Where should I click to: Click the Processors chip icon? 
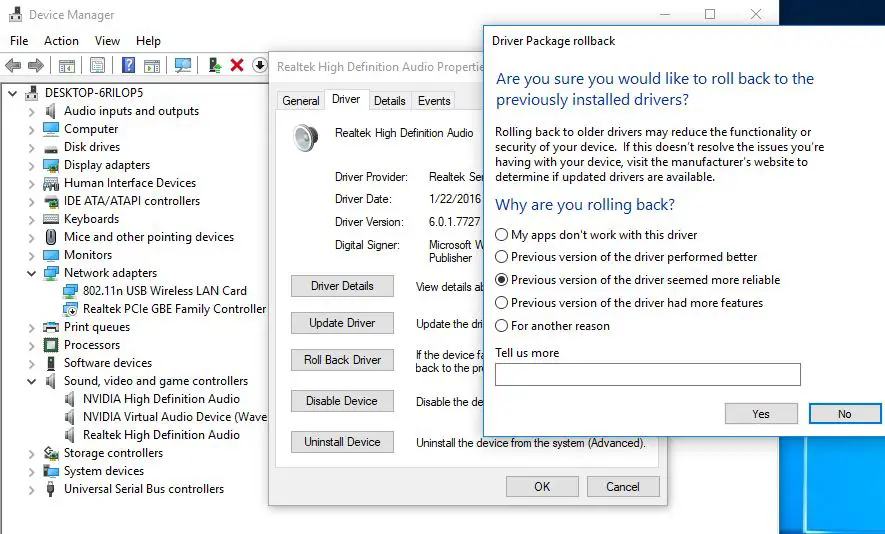point(51,345)
